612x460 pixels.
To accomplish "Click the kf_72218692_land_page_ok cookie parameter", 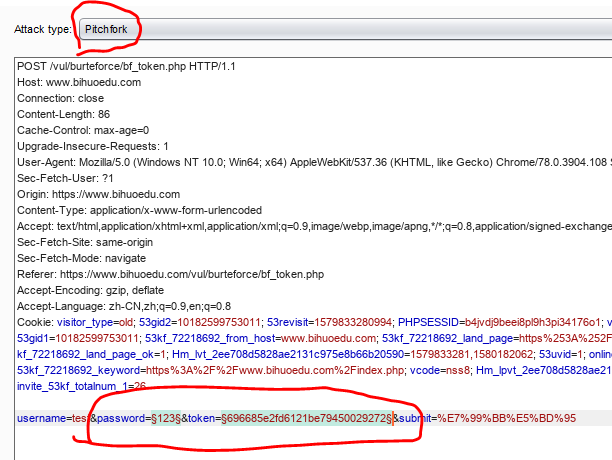I will point(91,354).
